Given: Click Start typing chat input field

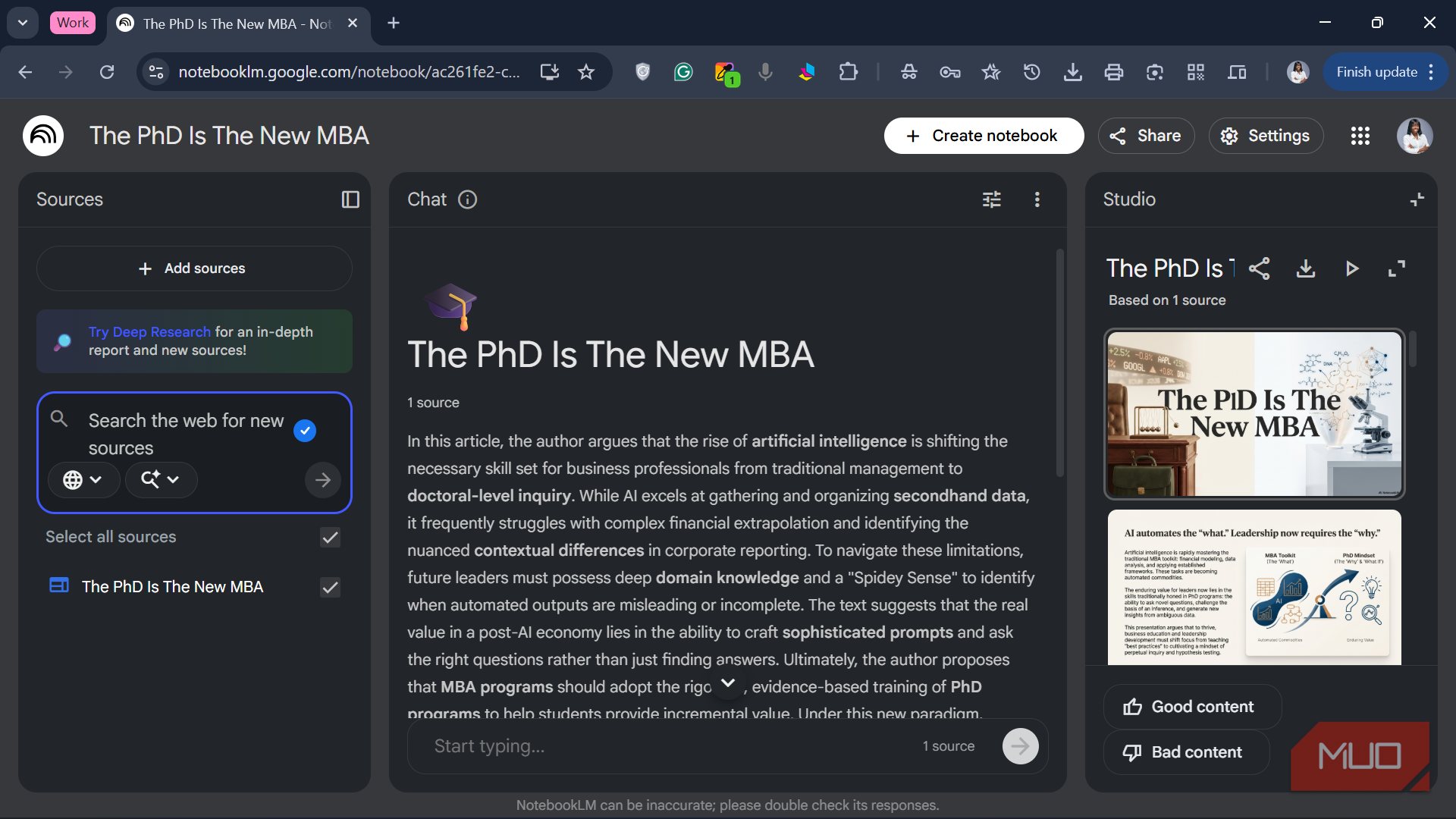Looking at the screenshot, I should pyautogui.click(x=667, y=746).
